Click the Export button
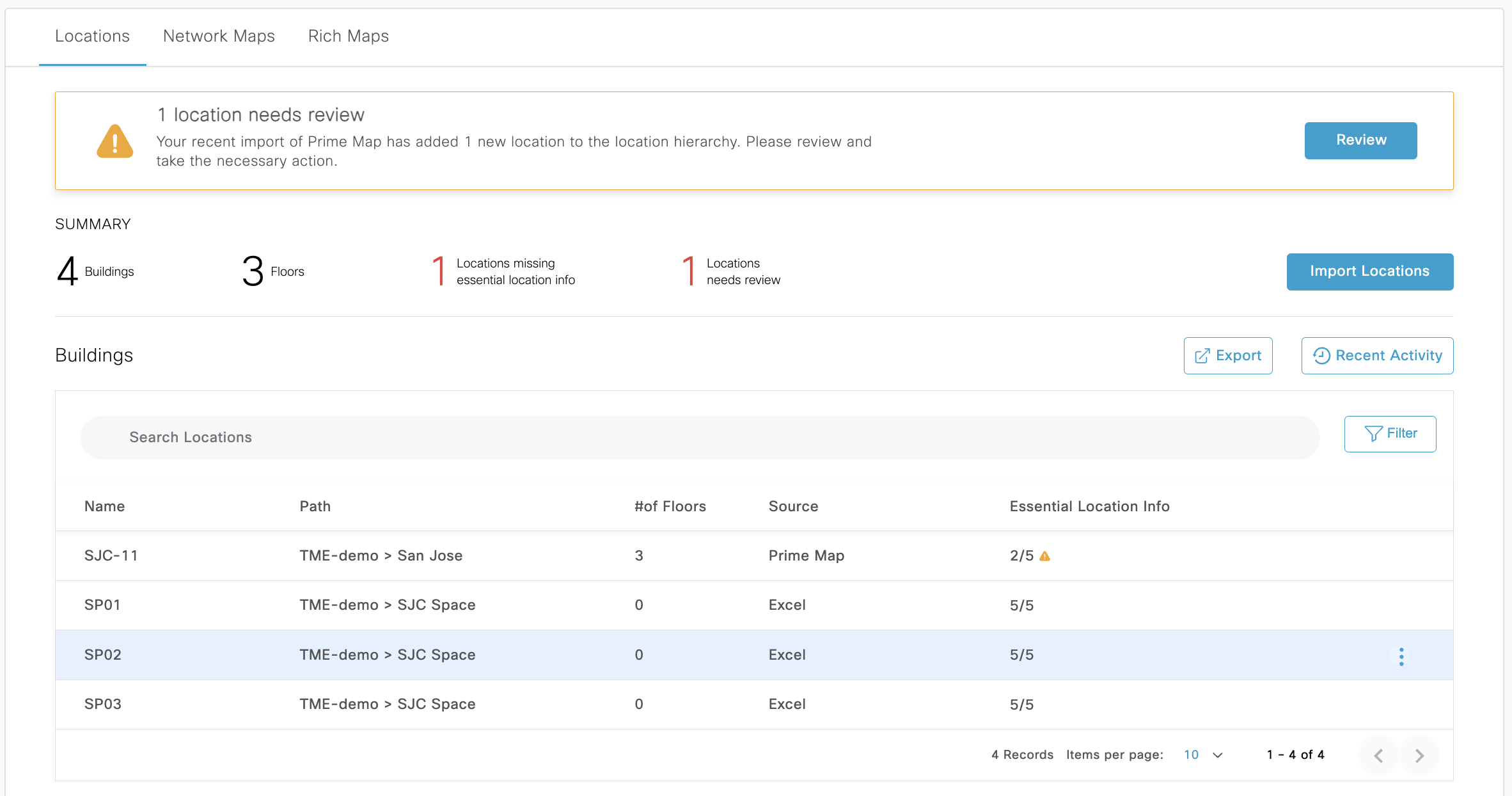Image resolution: width=1512 pixels, height=796 pixels. (x=1228, y=356)
